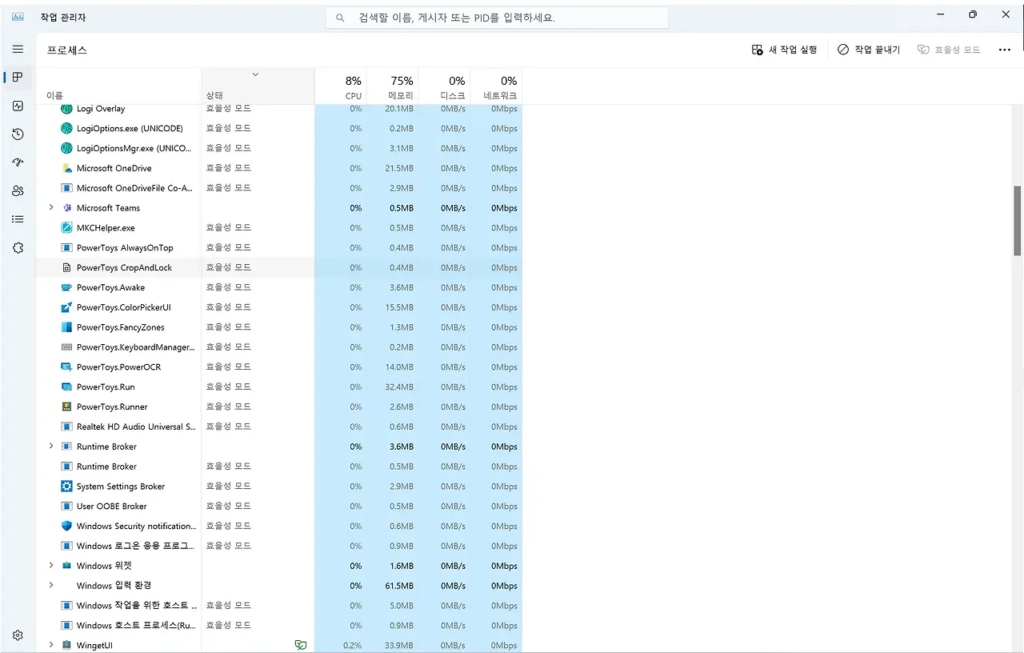Click the PowerToys.KeyboardManager icon
Image resolution: width=1024 pixels, height=653 pixels.
[x=67, y=347]
